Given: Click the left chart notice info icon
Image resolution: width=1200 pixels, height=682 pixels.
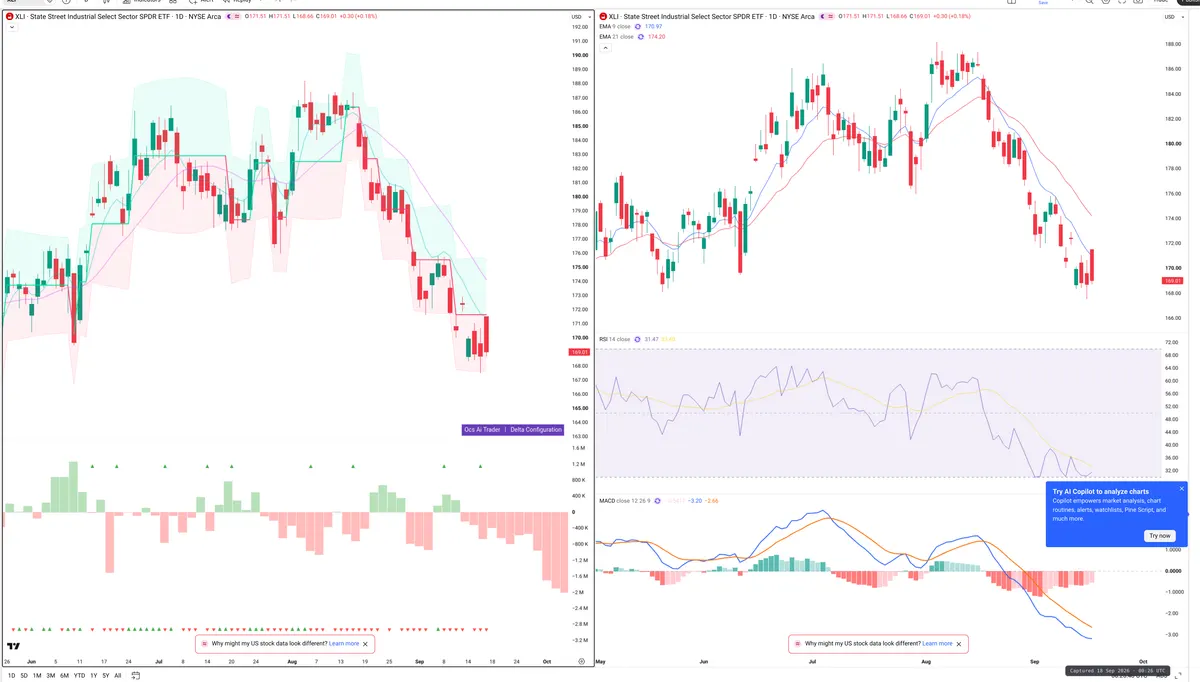Looking at the screenshot, I should tap(204, 644).
